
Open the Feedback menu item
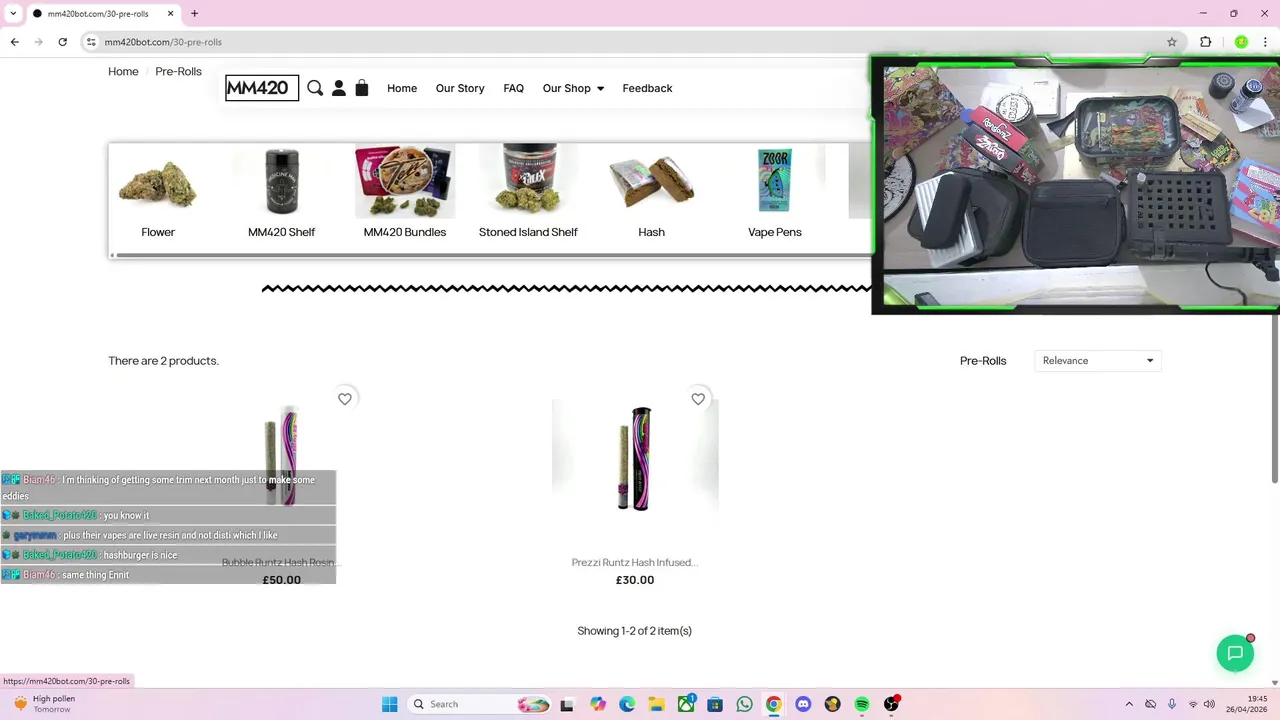(647, 88)
